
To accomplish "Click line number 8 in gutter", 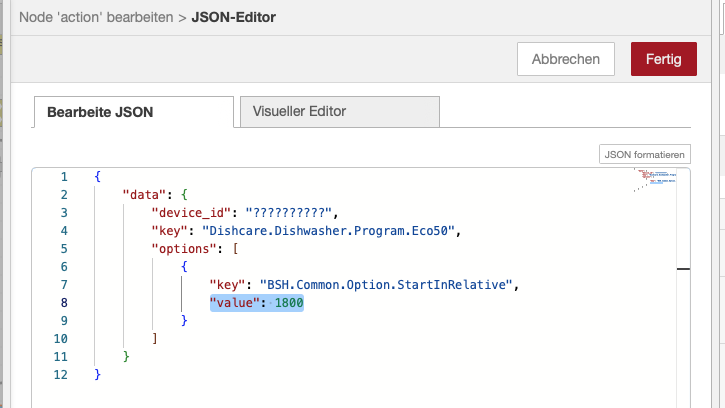I will point(64,303).
